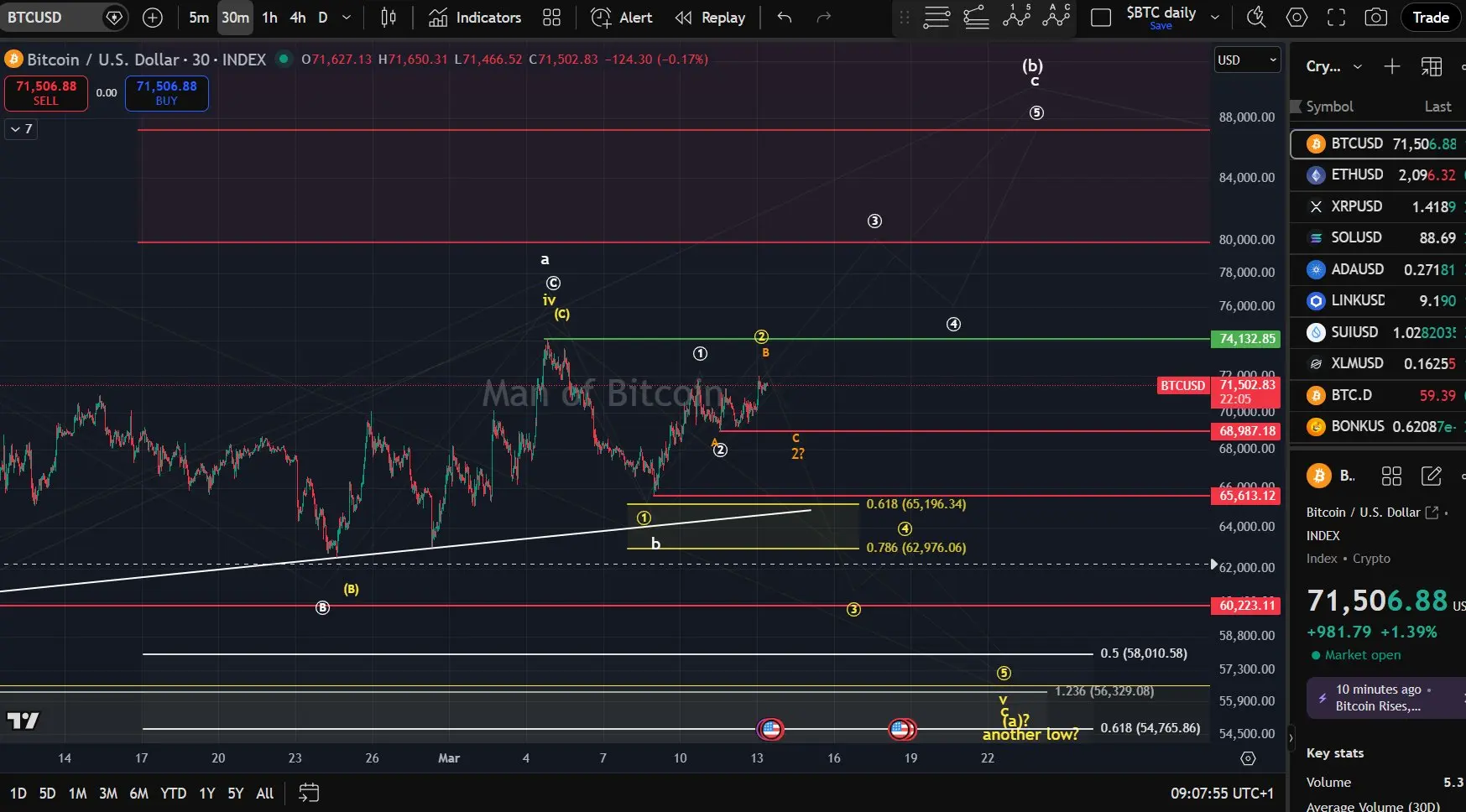Set date range to 3M
The width and height of the screenshot is (1466, 812).
tap(108, 793)
